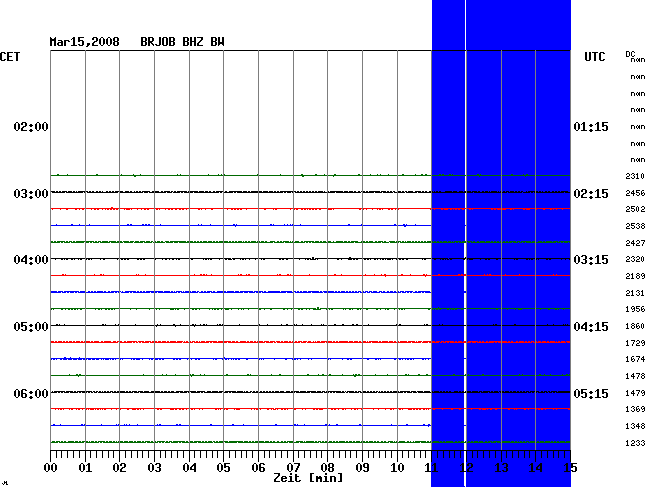Click minute tick label 03
The image size is (650, 494).
(154, 468)
